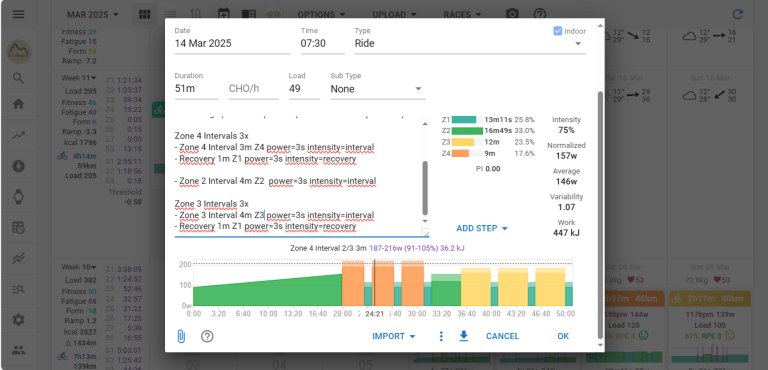The image size is (768, 370).
Task: Click the Normalized 157w value
Action: coord(566,156)
